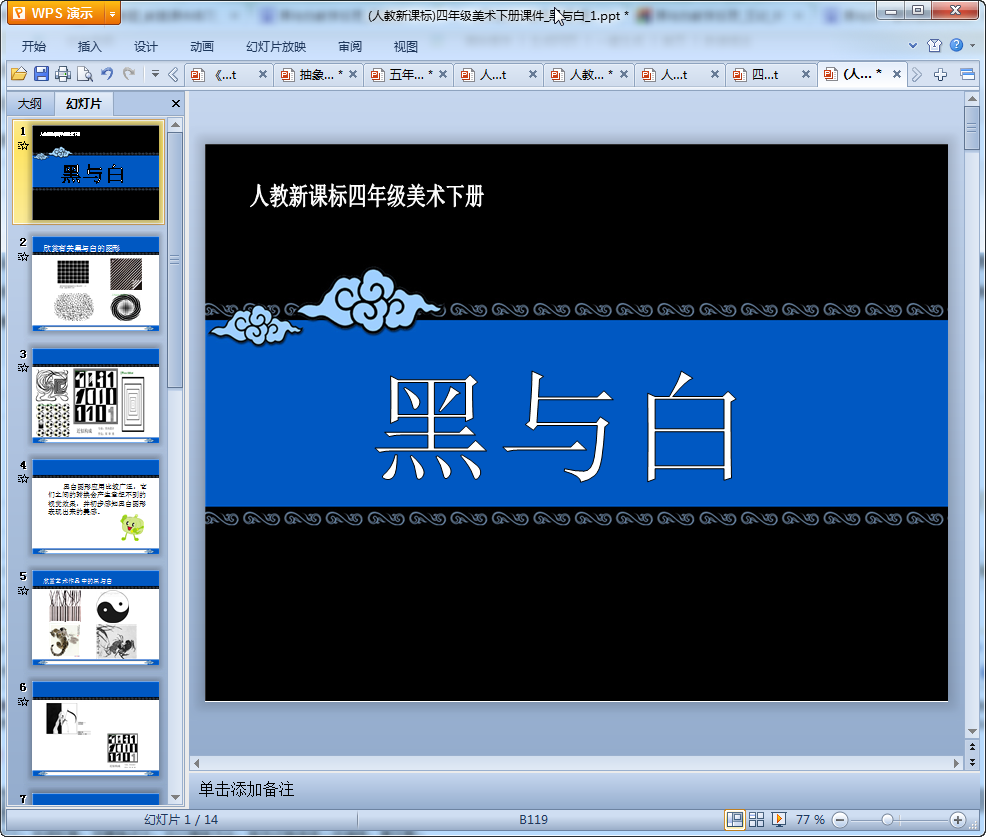Redo the last undone action

[x=129, y=74]
